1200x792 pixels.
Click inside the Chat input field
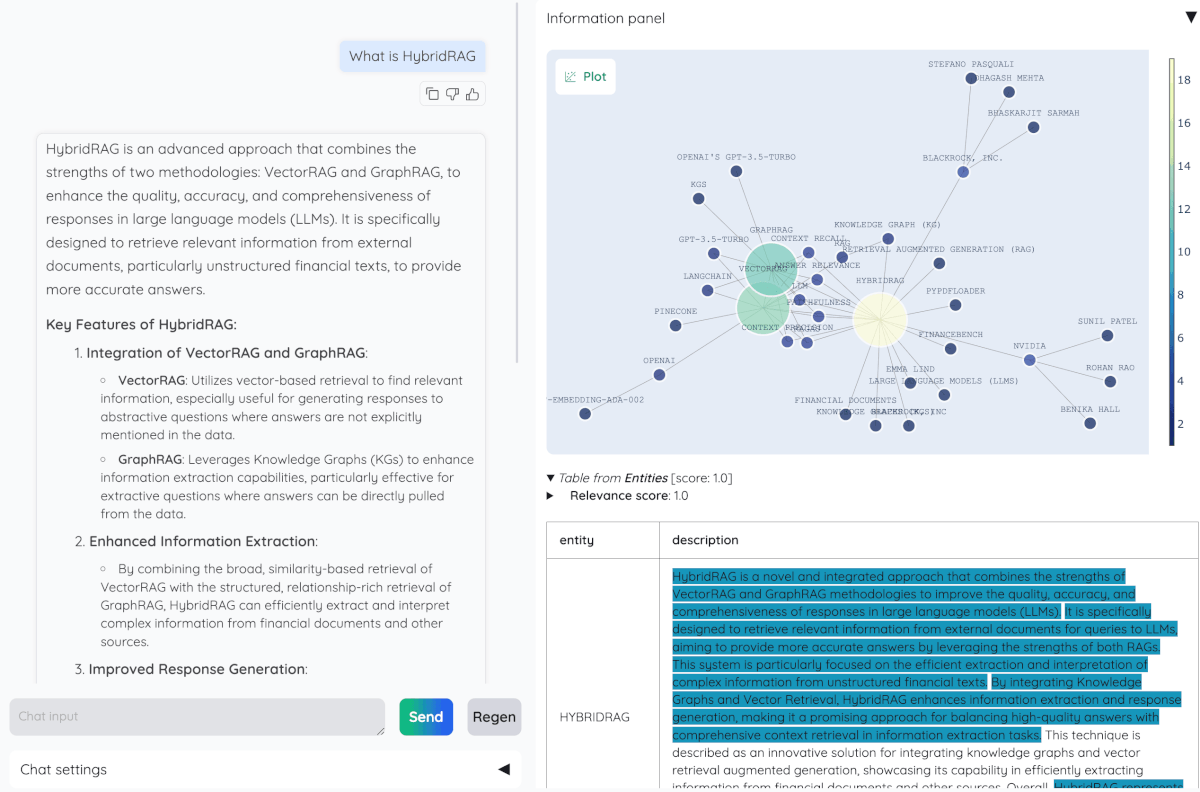pyautogui.click(x=197, y=716)
